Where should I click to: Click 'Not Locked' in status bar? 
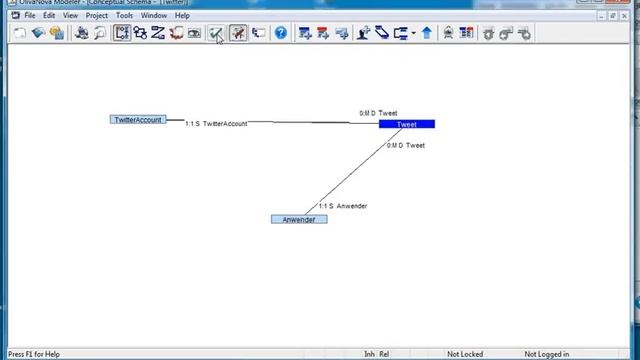(465, 354)
